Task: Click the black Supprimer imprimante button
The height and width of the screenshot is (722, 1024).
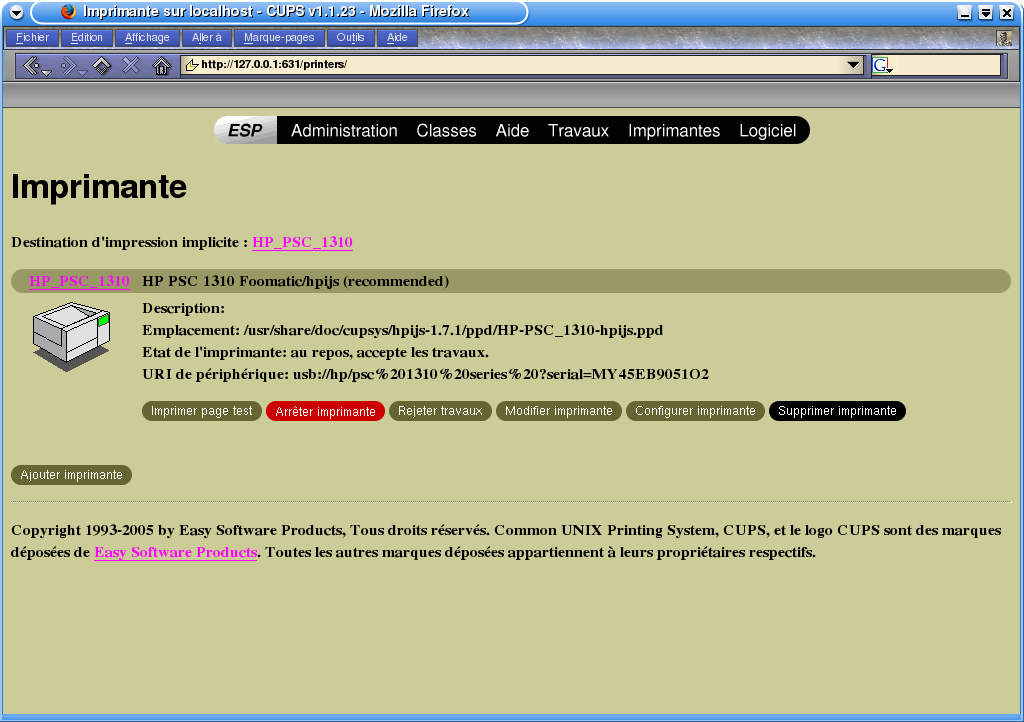Action: pyautogui.click(x=837, y=411)
